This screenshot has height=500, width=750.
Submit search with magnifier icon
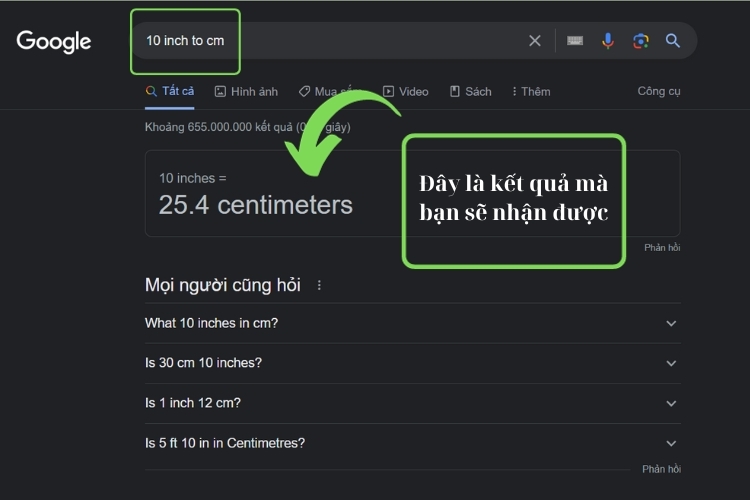tap(673, 41)
